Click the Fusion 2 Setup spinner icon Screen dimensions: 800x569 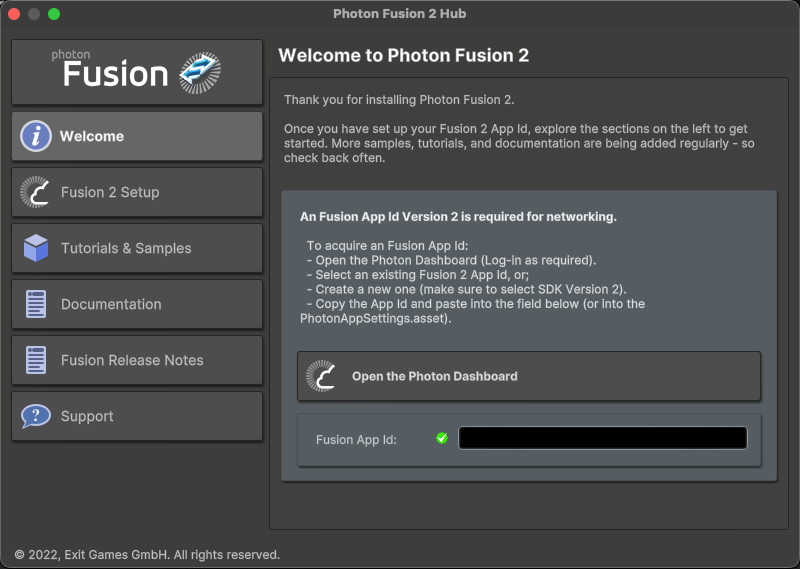coord(35,192)
